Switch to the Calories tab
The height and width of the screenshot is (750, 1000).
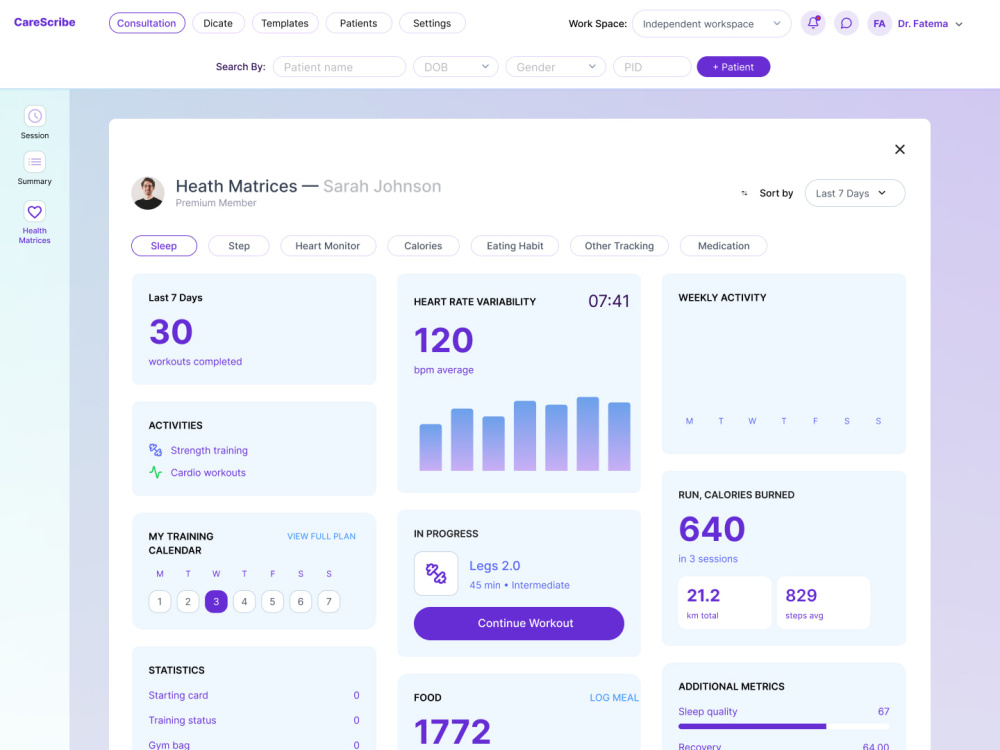pos(423,246)
